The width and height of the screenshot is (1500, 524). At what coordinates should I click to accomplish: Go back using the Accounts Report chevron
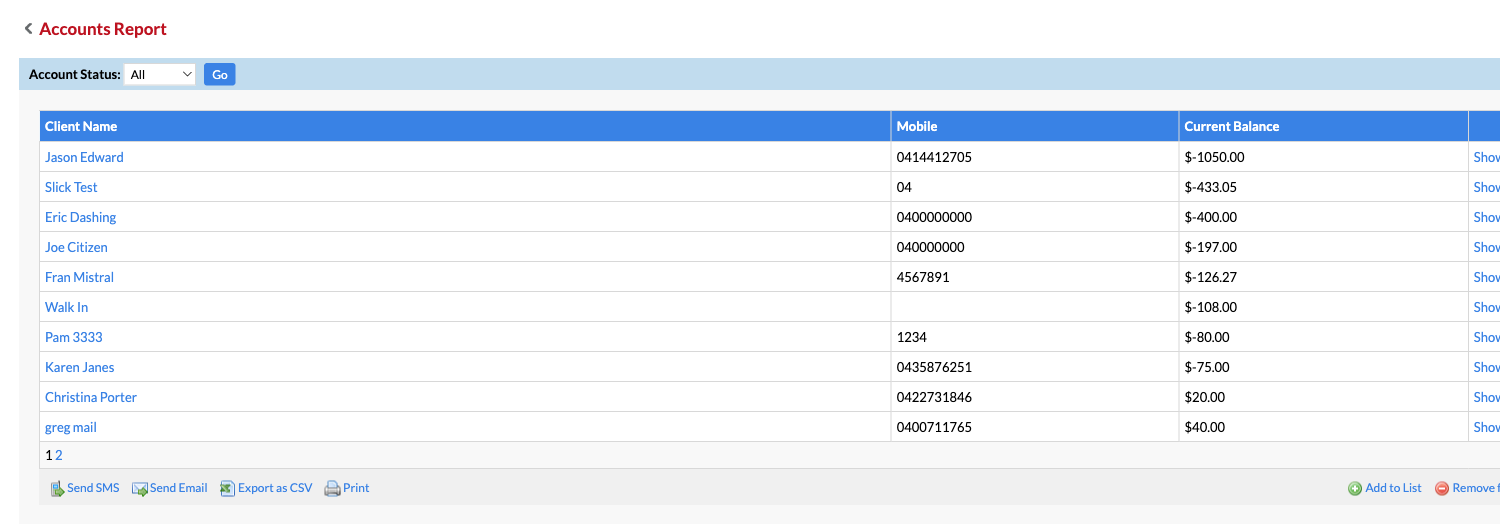29,29
